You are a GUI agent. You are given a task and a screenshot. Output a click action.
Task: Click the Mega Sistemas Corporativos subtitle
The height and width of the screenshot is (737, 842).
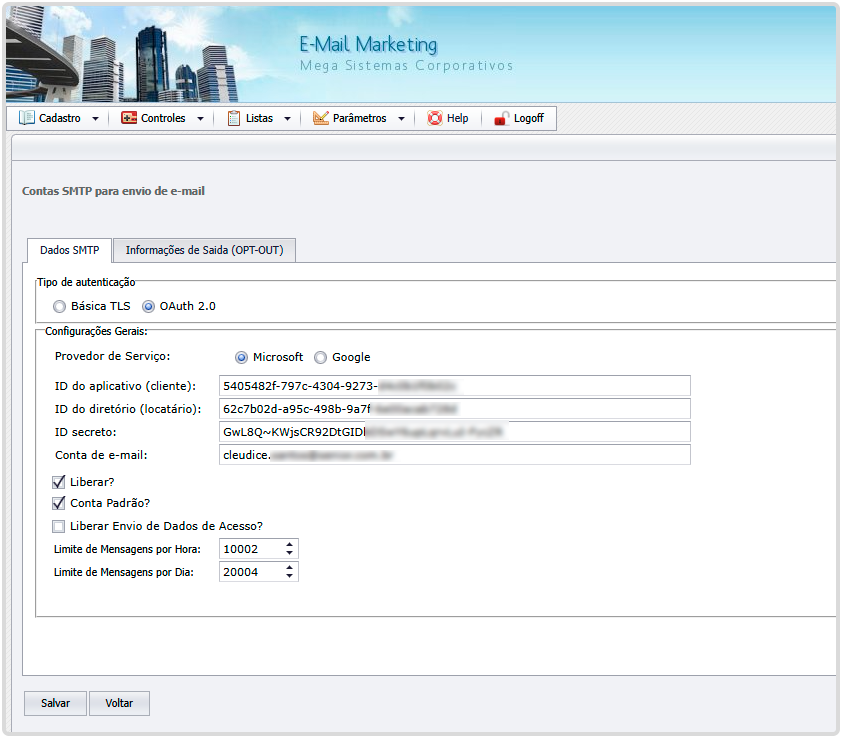click(x=407, y=66)
